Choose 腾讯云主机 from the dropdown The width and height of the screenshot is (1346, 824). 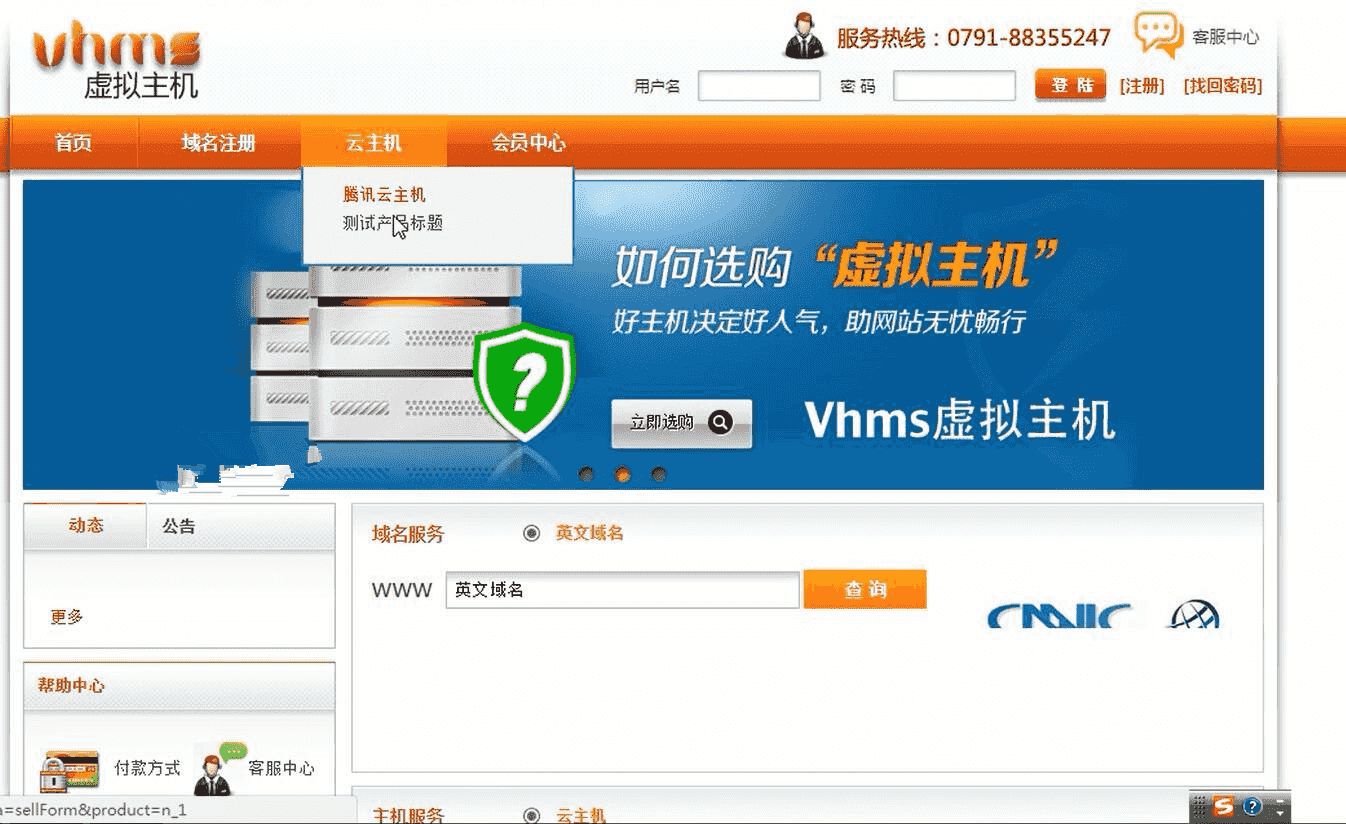click(x=384, y=195)
